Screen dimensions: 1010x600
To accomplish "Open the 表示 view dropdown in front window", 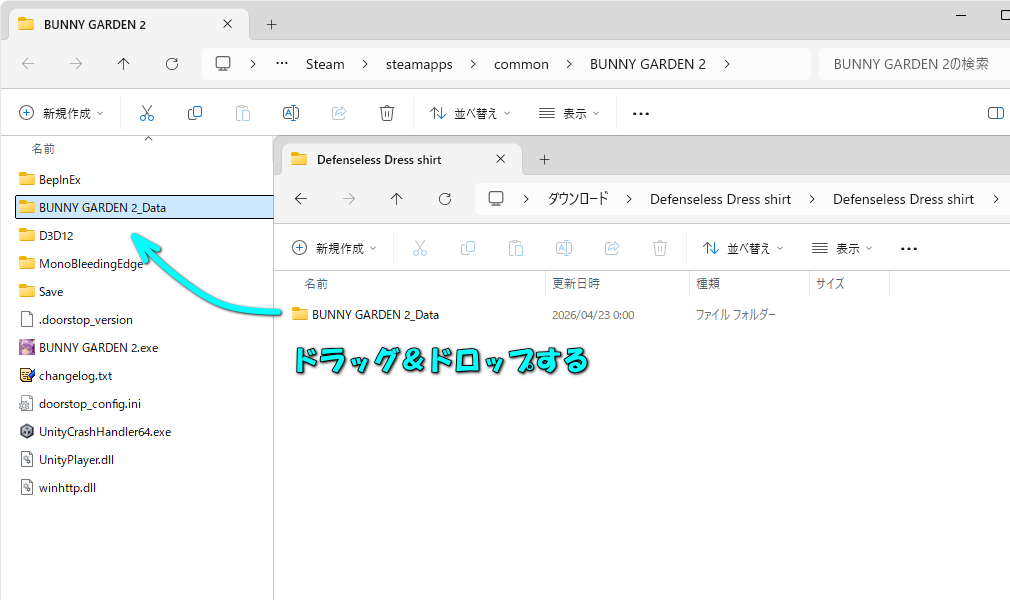I will point(842,248).
